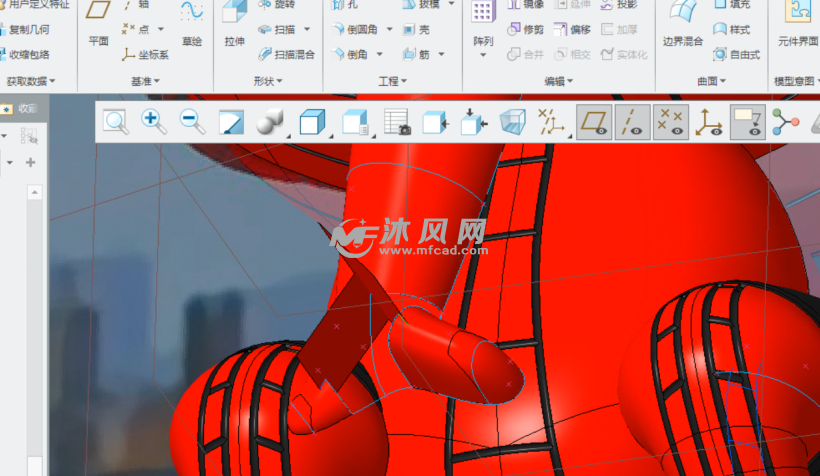Expand the 工程 group menu
Viewport: 820px width, 476px height.
(392, 81)
